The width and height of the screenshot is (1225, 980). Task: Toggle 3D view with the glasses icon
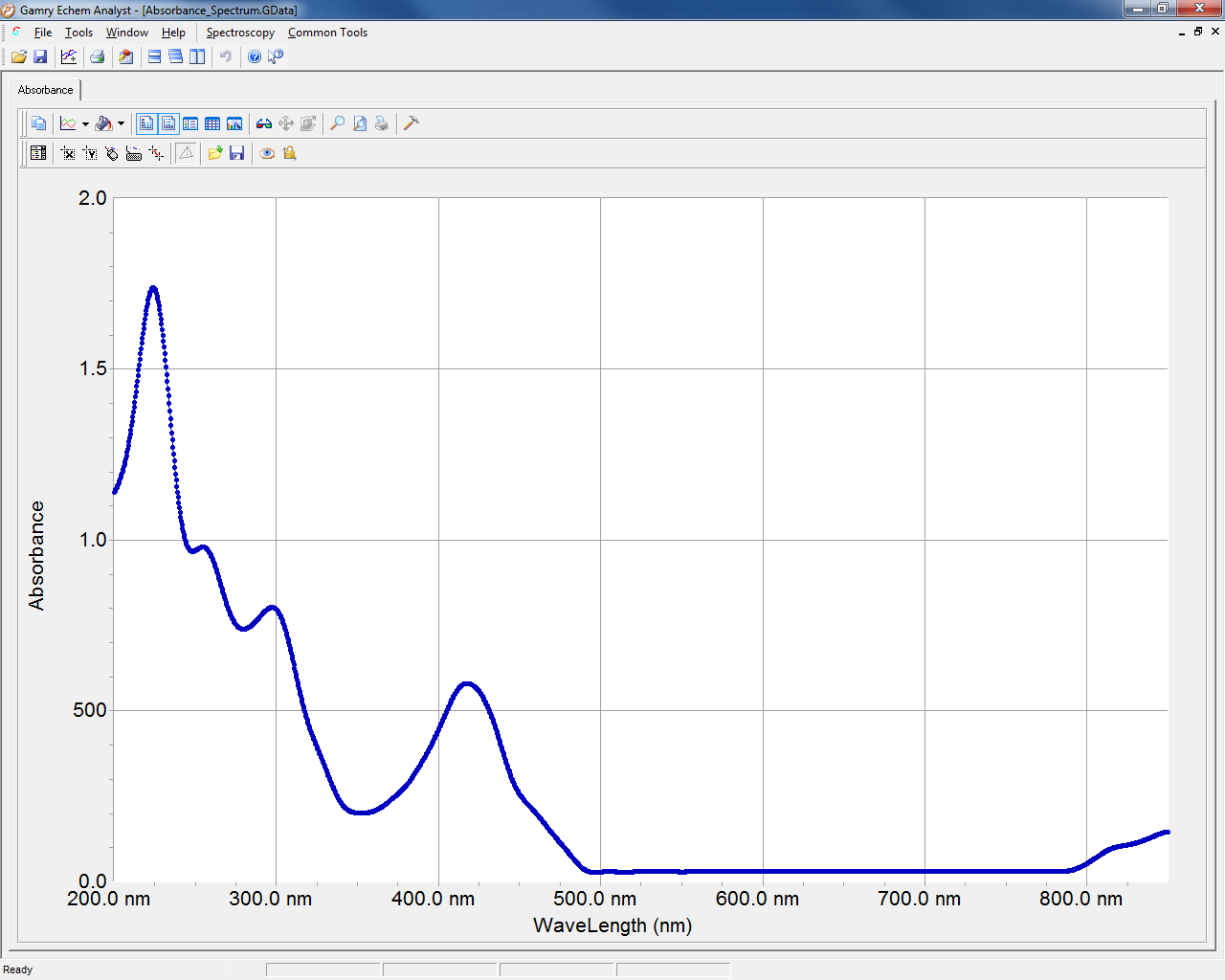pyautogui.click(x=264, y=123)
